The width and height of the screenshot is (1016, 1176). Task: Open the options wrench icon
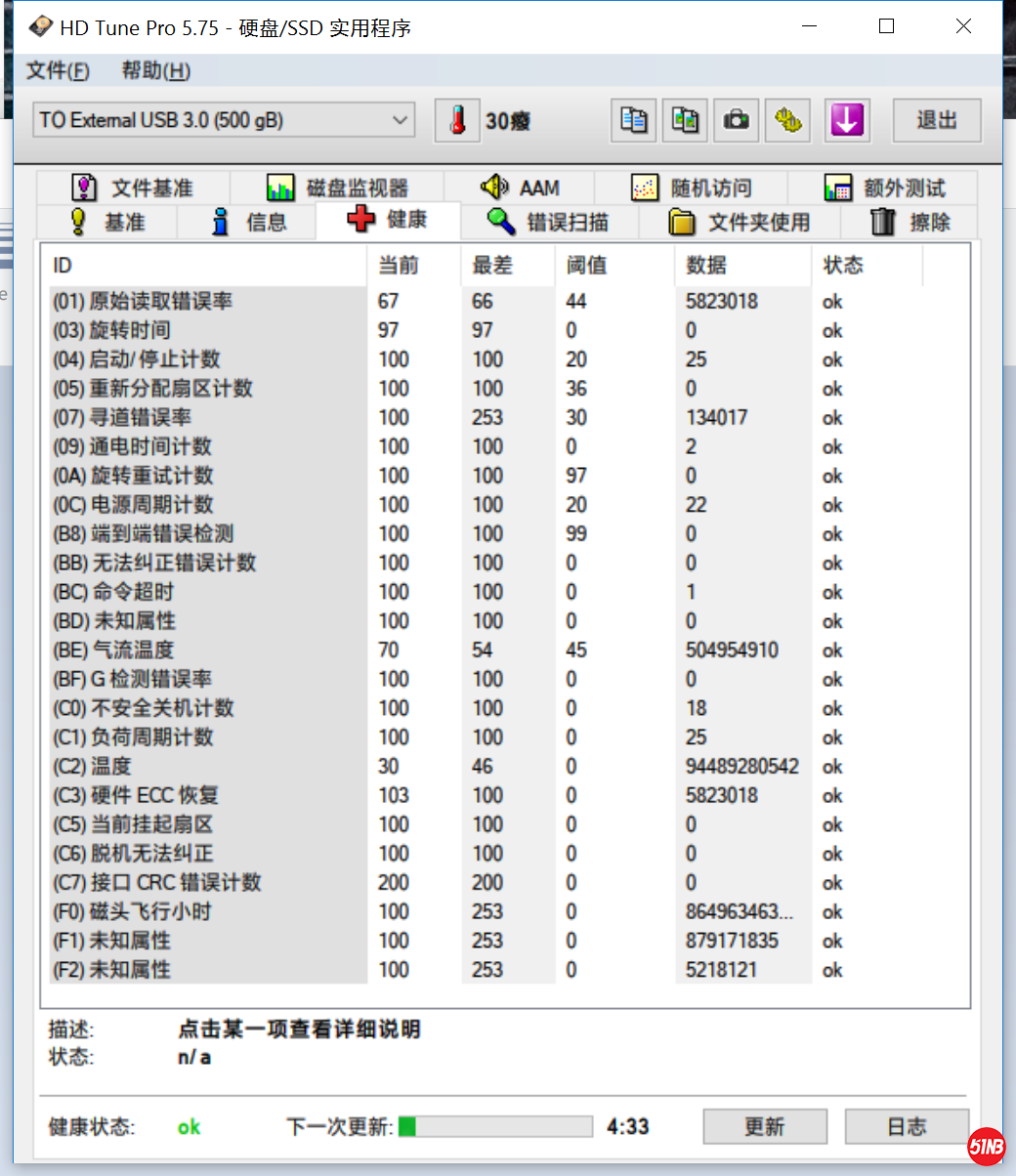pyautogui.click(x=787, y=121)
